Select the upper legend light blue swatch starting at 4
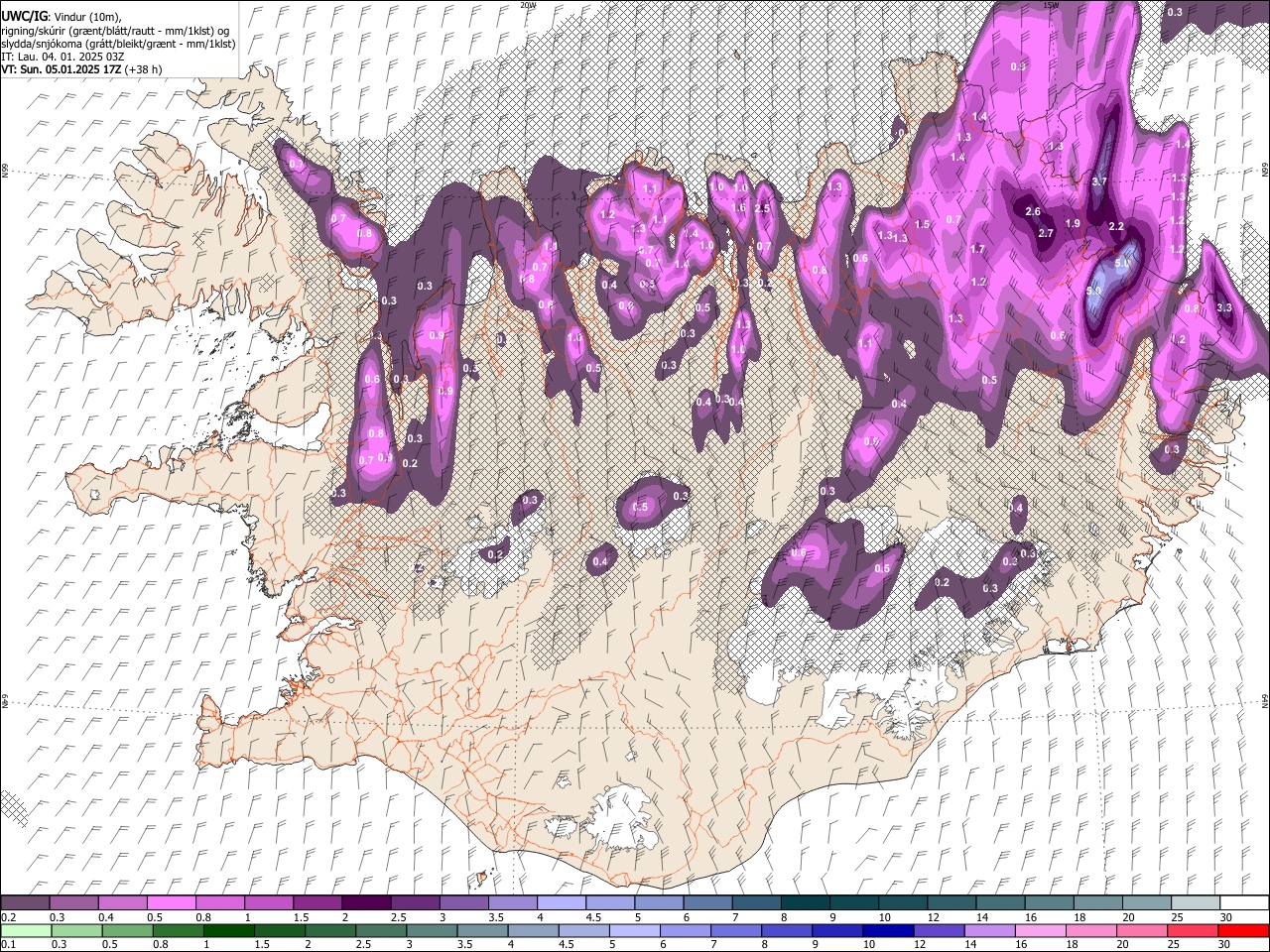This screenshot has height=952, width=1270. tap(561, 903)
